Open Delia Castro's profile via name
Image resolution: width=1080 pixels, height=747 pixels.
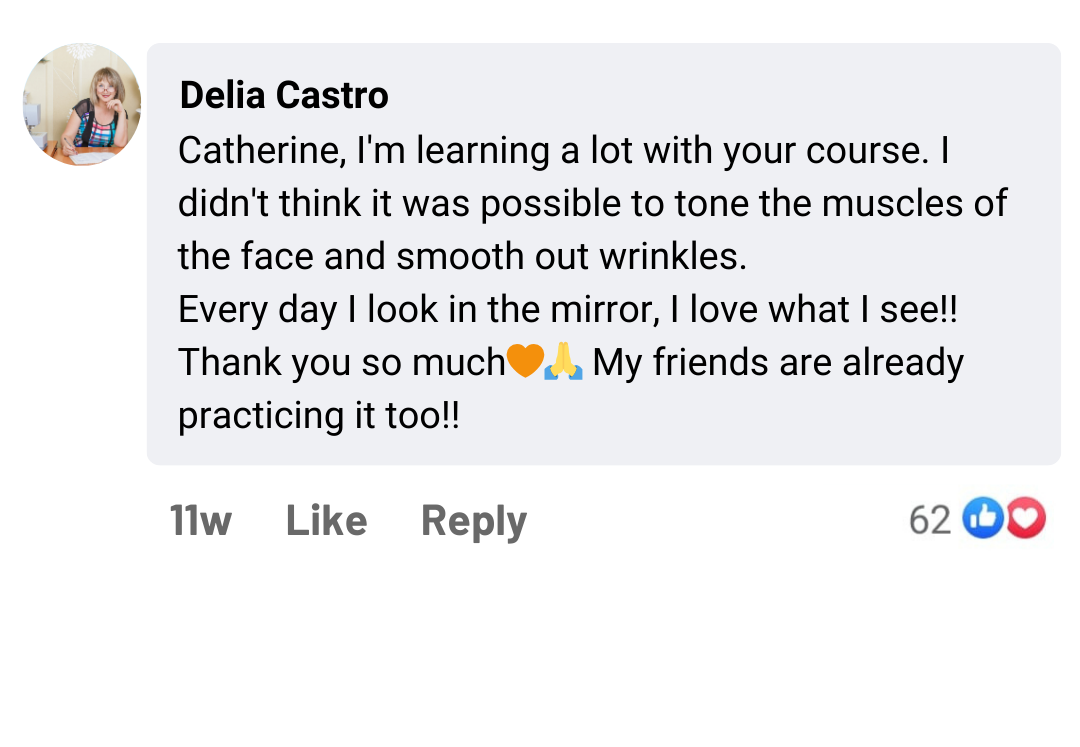(284, 96)
